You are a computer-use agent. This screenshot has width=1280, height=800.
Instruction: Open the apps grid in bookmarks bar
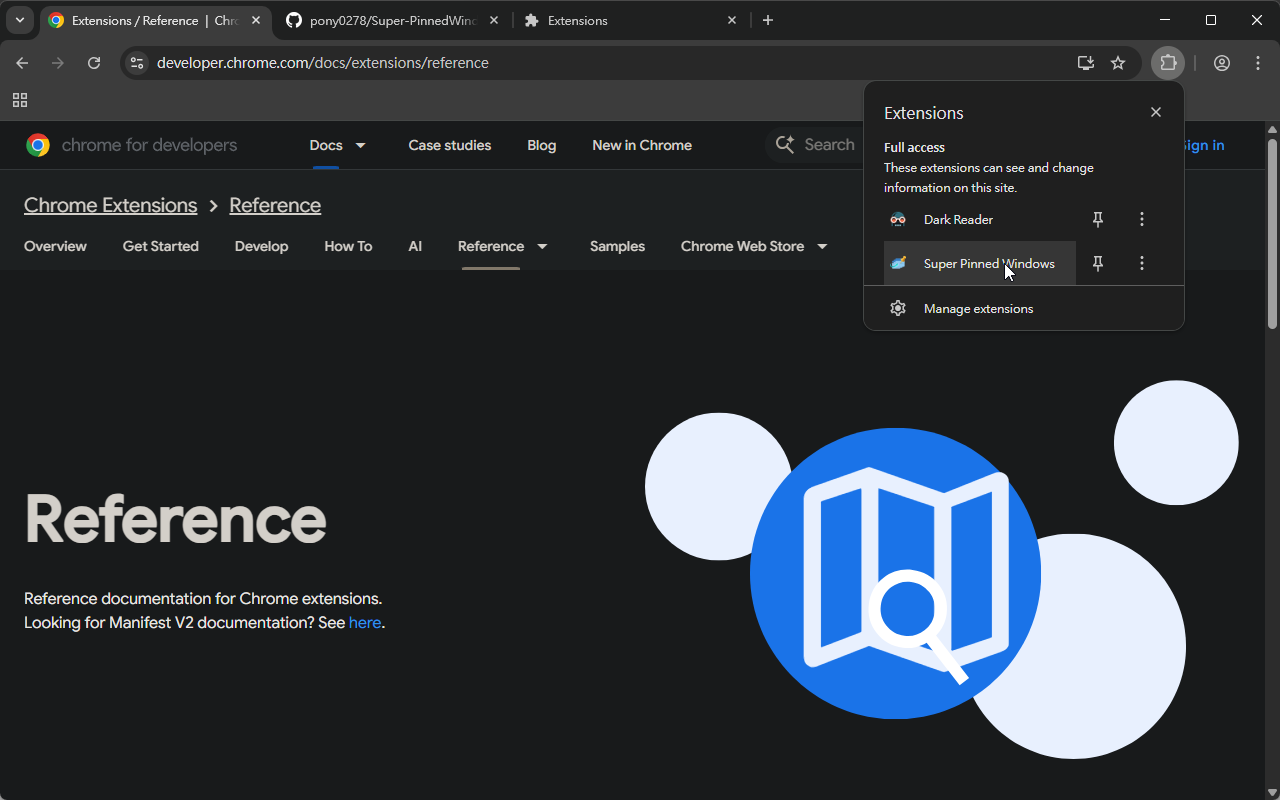(x=20, y=100)
